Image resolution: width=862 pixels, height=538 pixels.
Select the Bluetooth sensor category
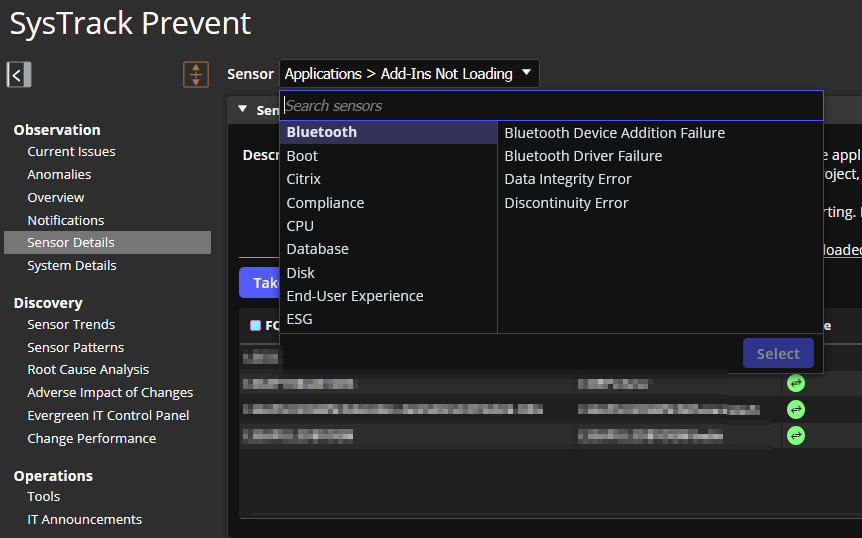tap(321, 132)
